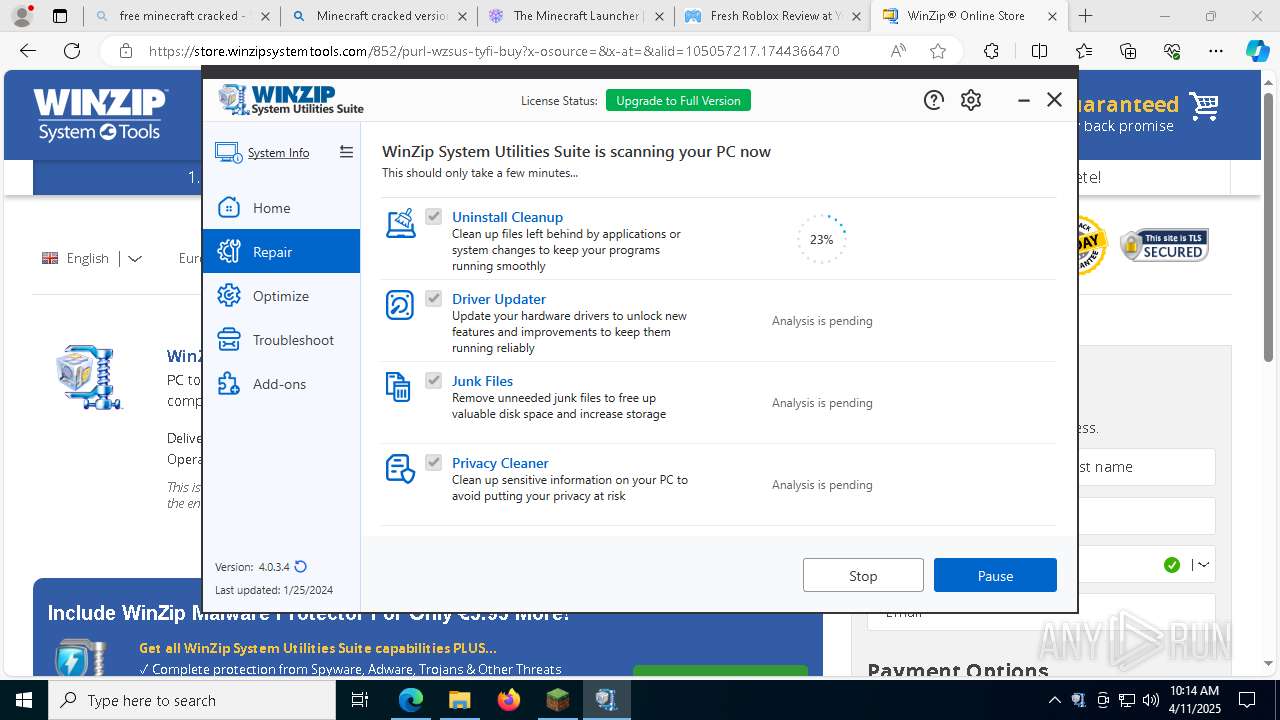Image resolution: width=1280 pixels, height=720 pixels.
Task: Click the Uninstall Cleanup broom icon
Action: coord(400,223)
